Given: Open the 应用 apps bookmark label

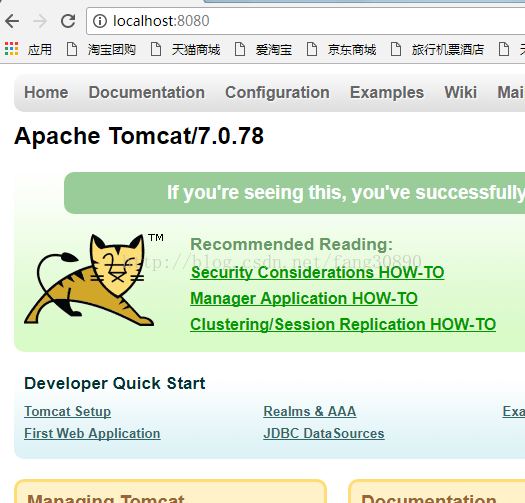Looking at the screenshot, I should (40, 49).
